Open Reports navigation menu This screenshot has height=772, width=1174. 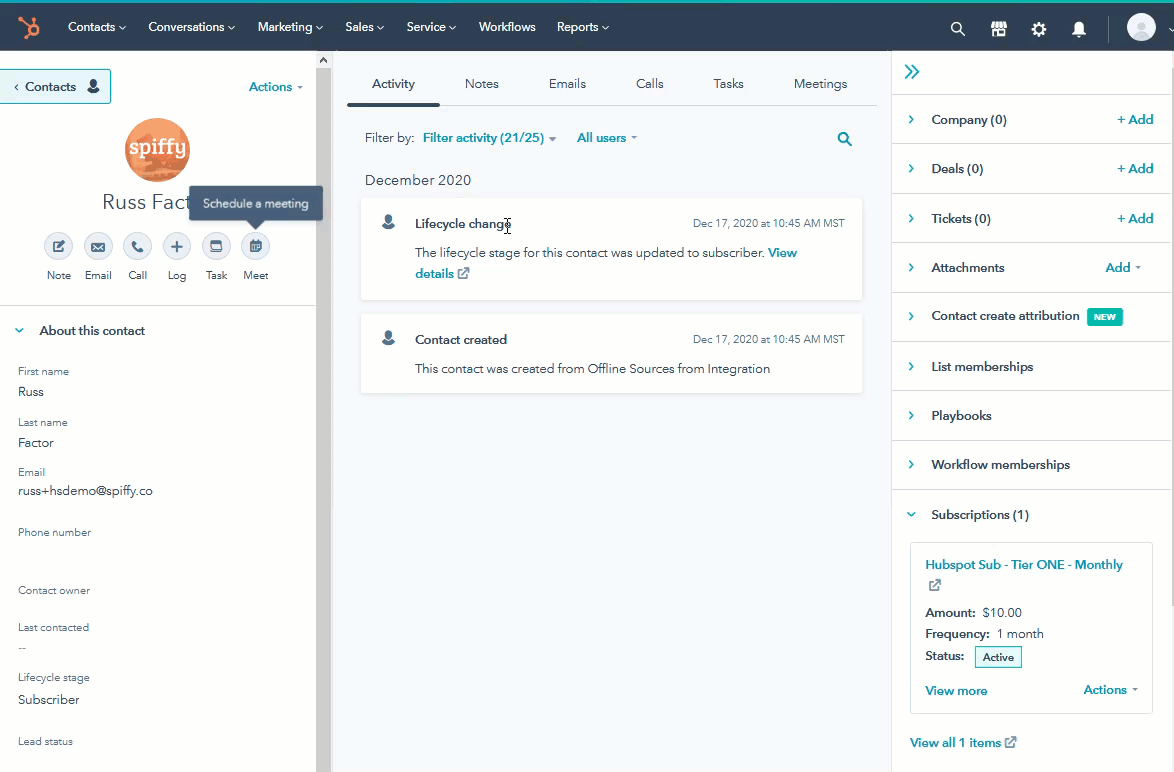(x=583, y=27)
